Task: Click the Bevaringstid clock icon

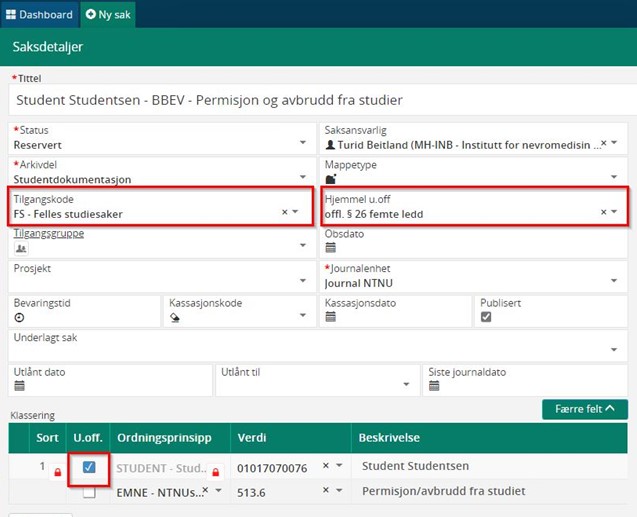Action: pos(19,318)
